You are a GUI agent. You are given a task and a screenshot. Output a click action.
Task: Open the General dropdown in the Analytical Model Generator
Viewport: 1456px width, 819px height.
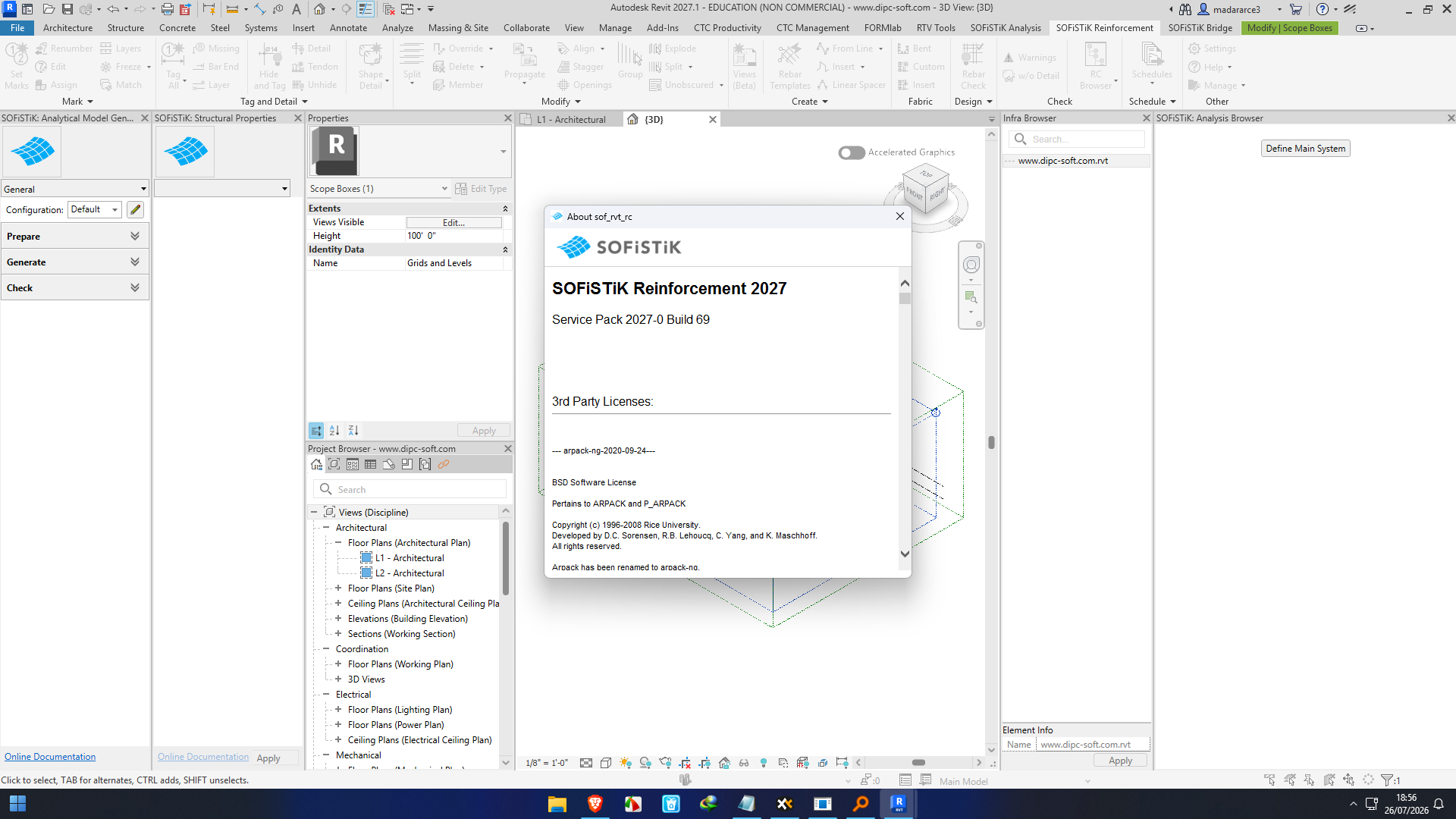75,189
